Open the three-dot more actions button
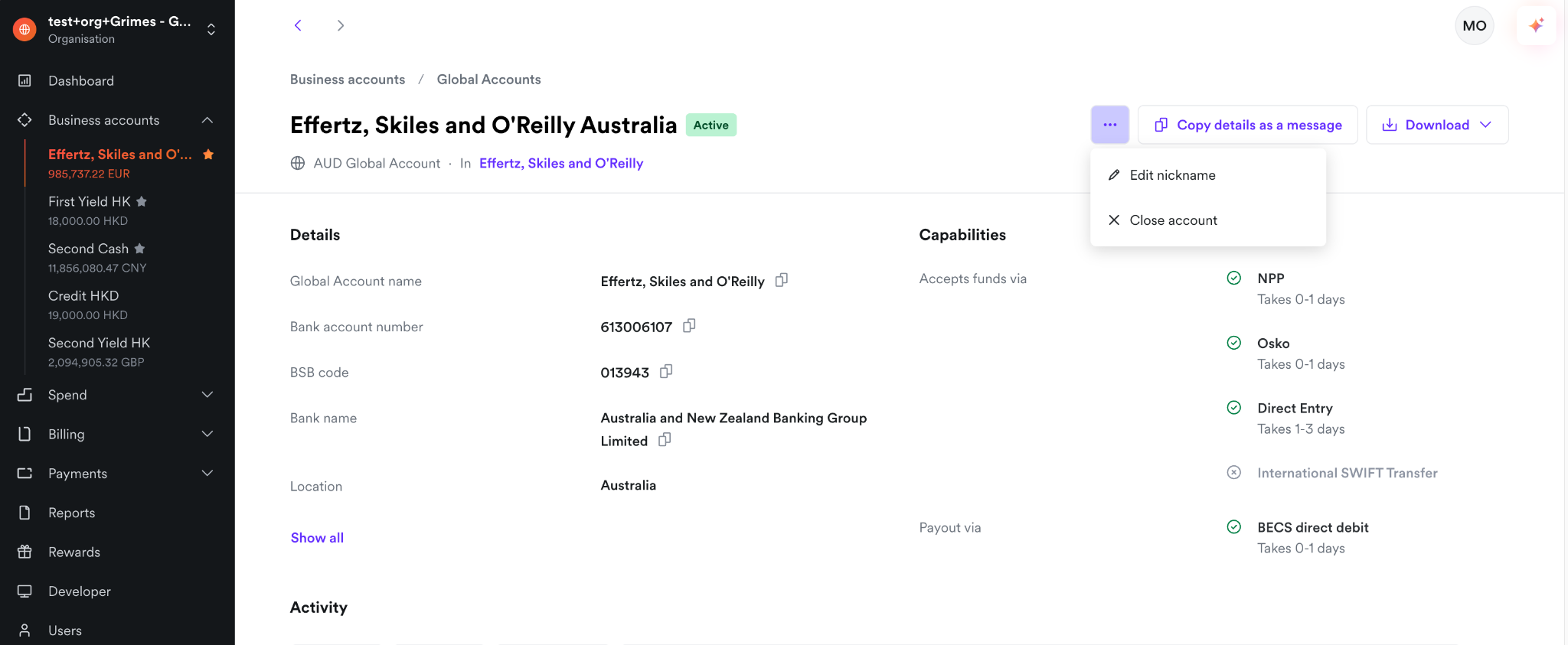 1109,125
